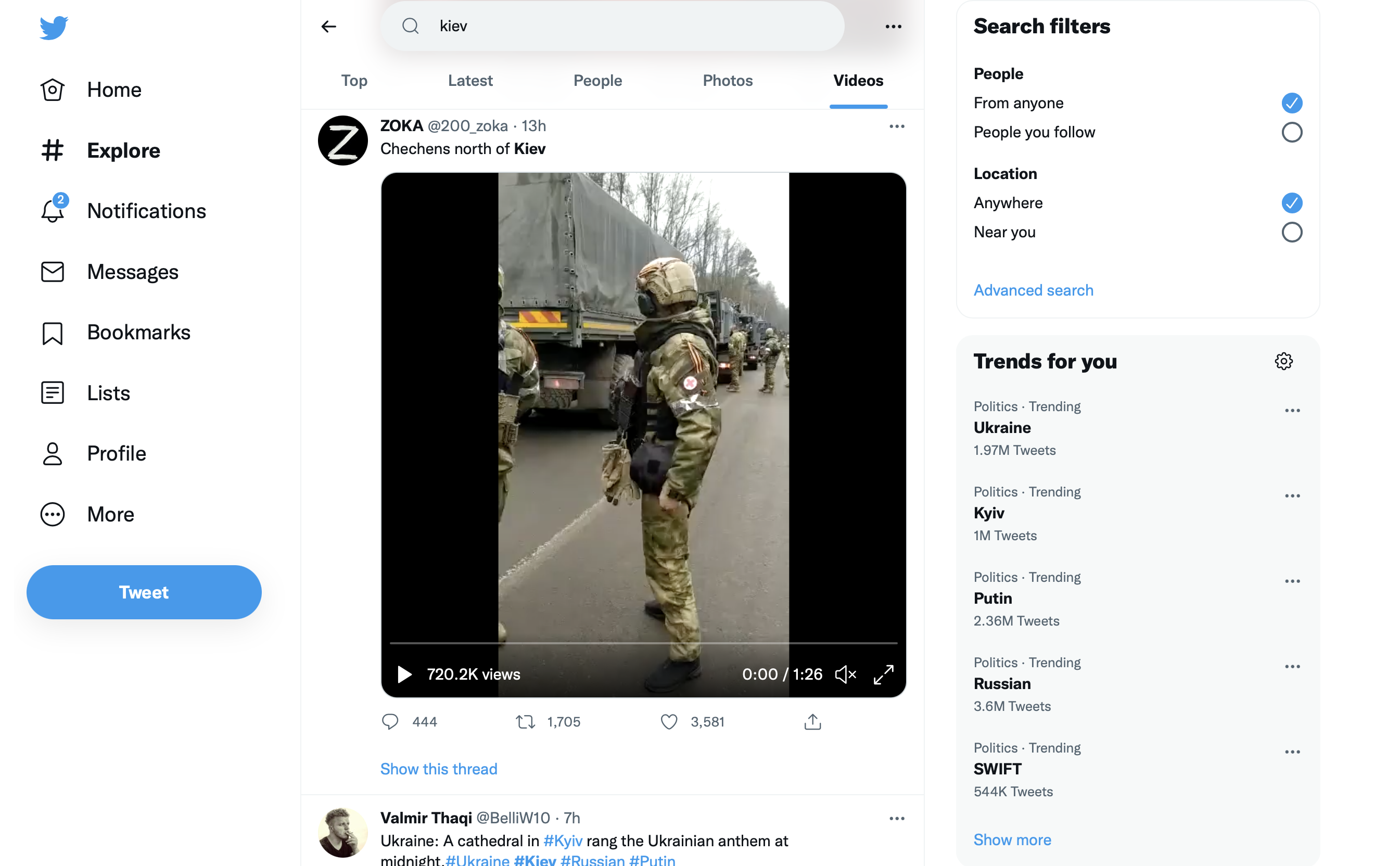
Task: Open the Ukraine trend options menu
Action: [x=1292, y=410]
